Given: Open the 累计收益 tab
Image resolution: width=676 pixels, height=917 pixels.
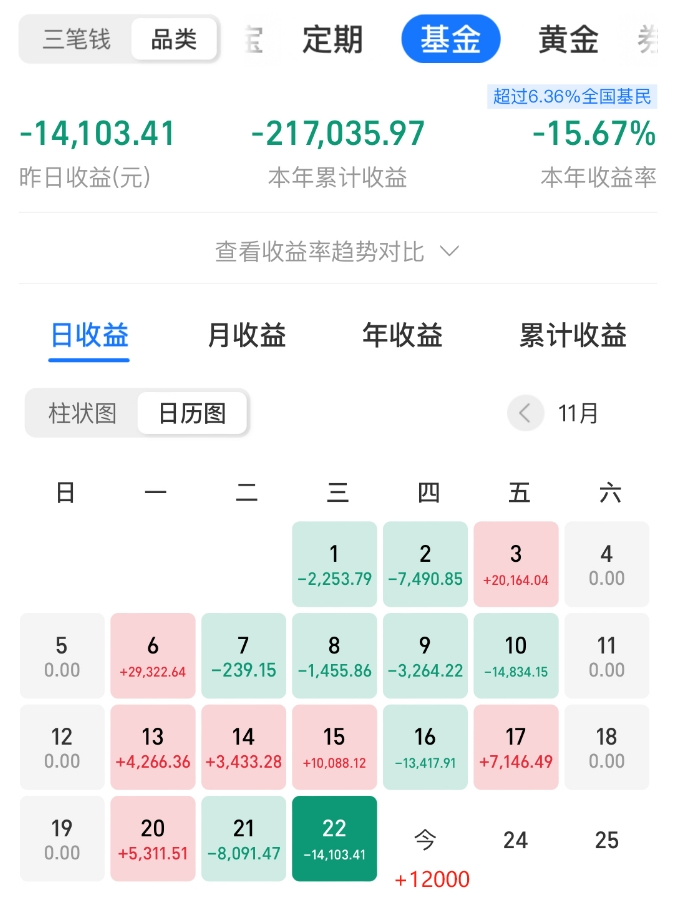Looking at the screenshot, I should pos(573,336).
